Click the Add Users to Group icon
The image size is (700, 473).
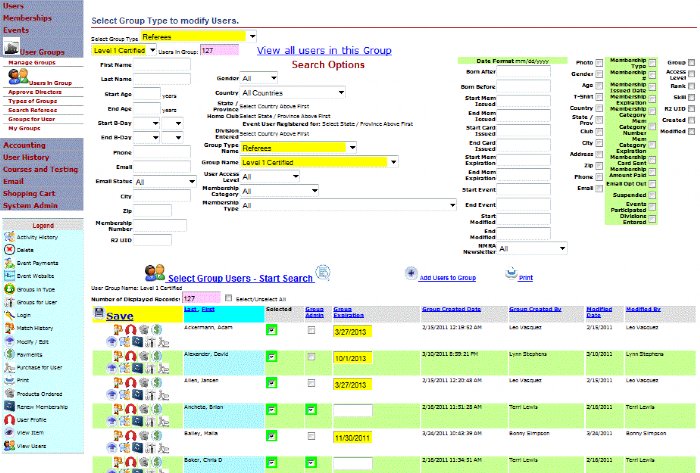(x=411, y=272)
